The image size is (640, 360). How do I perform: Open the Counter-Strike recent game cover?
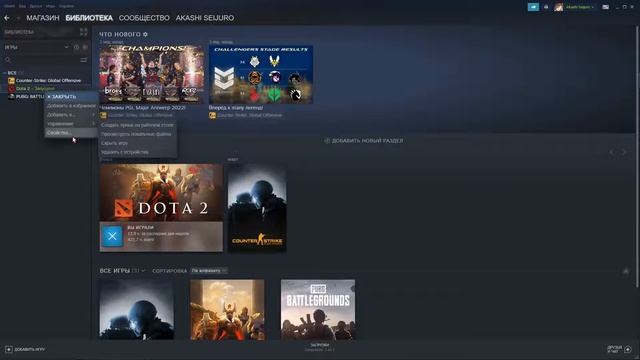tap(257, 208)
